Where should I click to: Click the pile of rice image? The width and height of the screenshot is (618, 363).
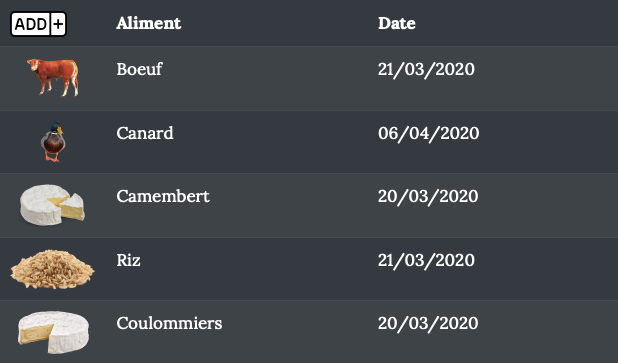click(52, 269)
